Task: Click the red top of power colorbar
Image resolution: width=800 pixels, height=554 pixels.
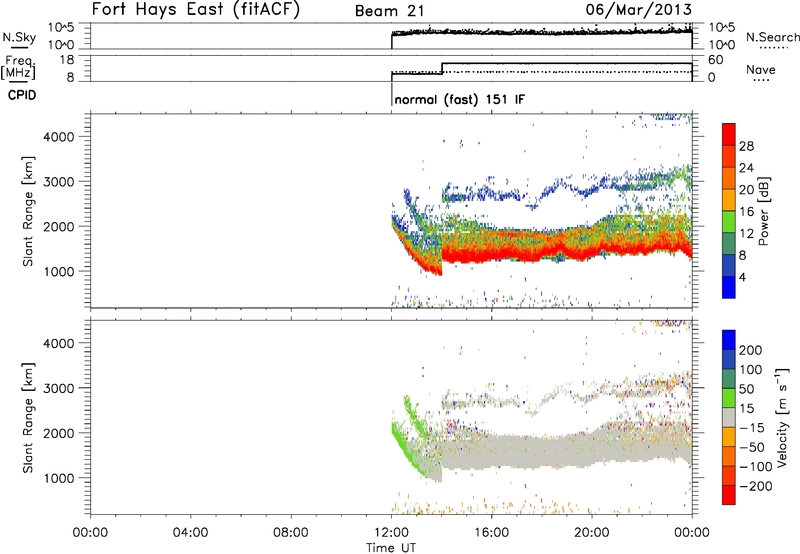Action: click(x=729, y=132)
